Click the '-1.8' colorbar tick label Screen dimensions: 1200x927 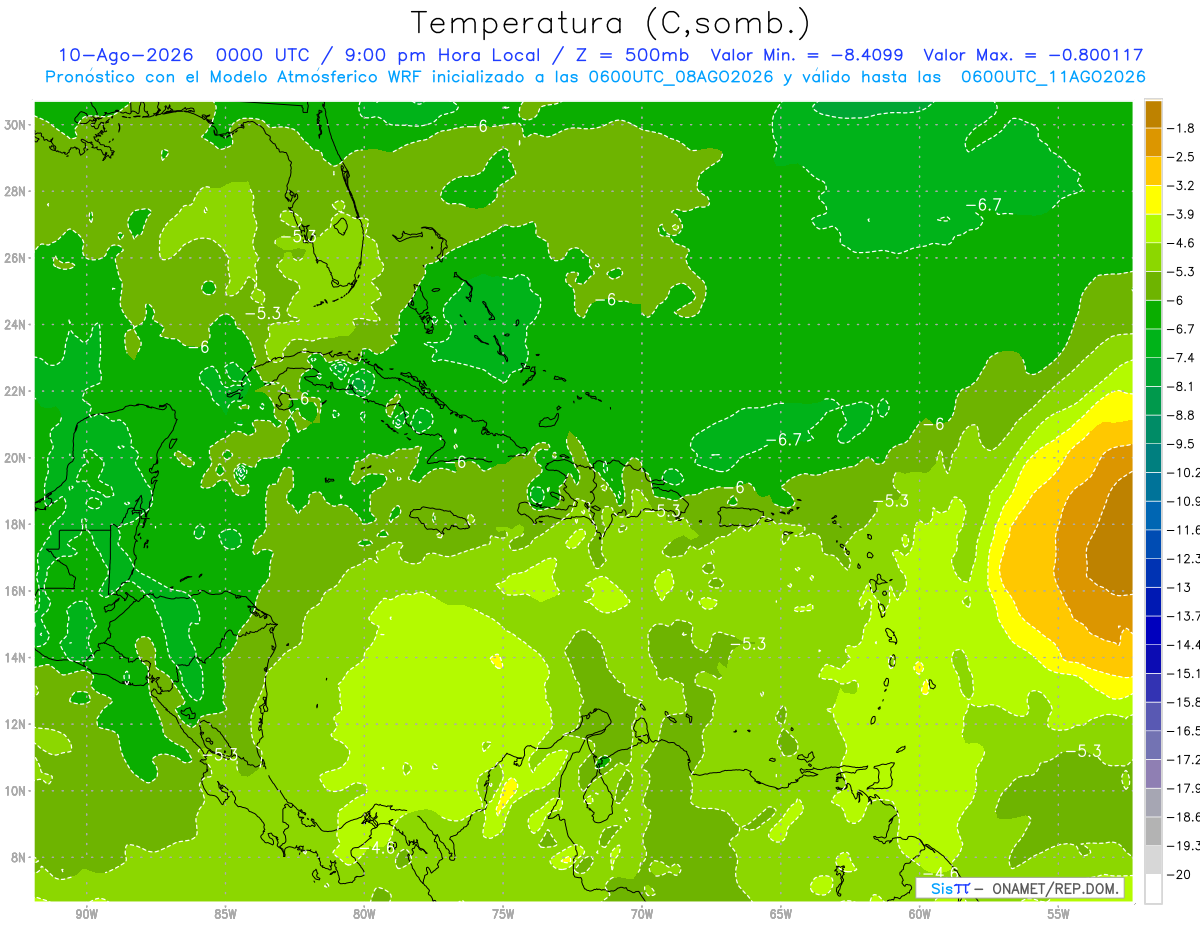click(1182, 128)
